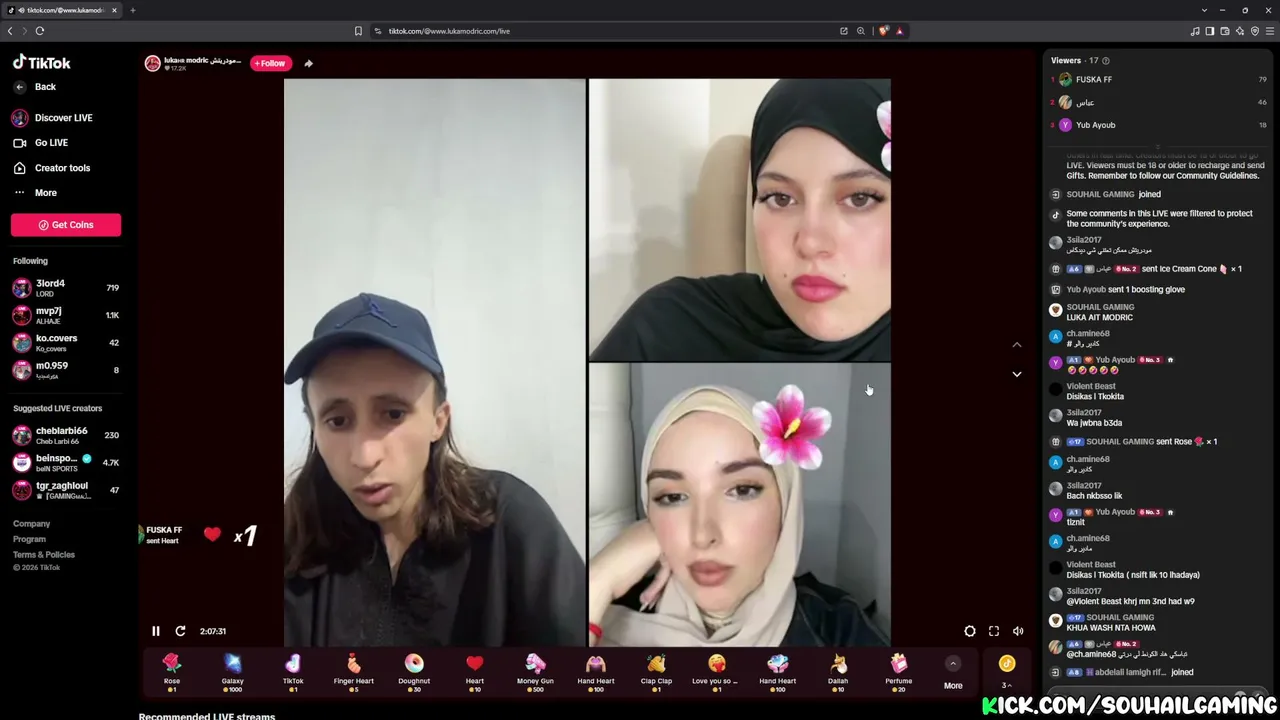Send the Money Gun gift

535,671
